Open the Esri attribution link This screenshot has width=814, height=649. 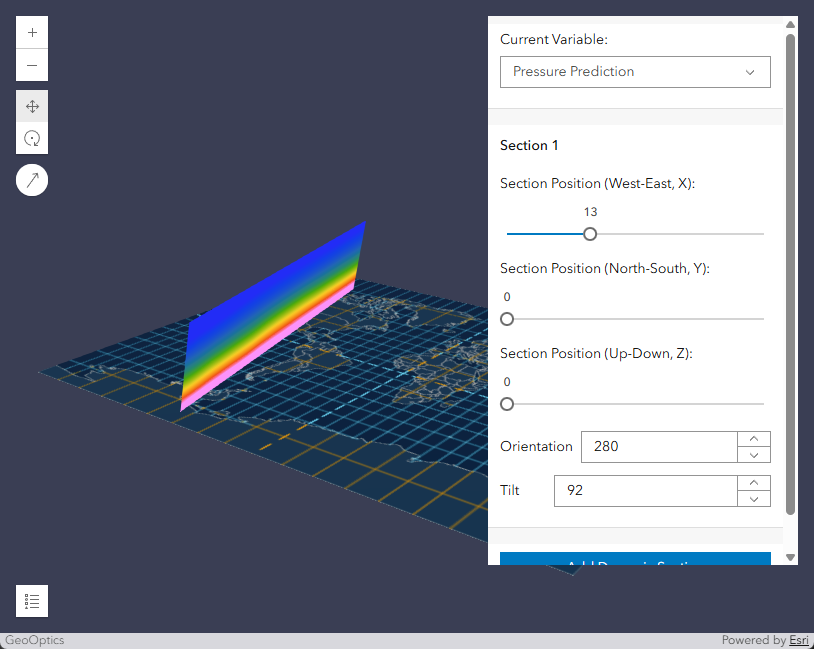[798, 640]
